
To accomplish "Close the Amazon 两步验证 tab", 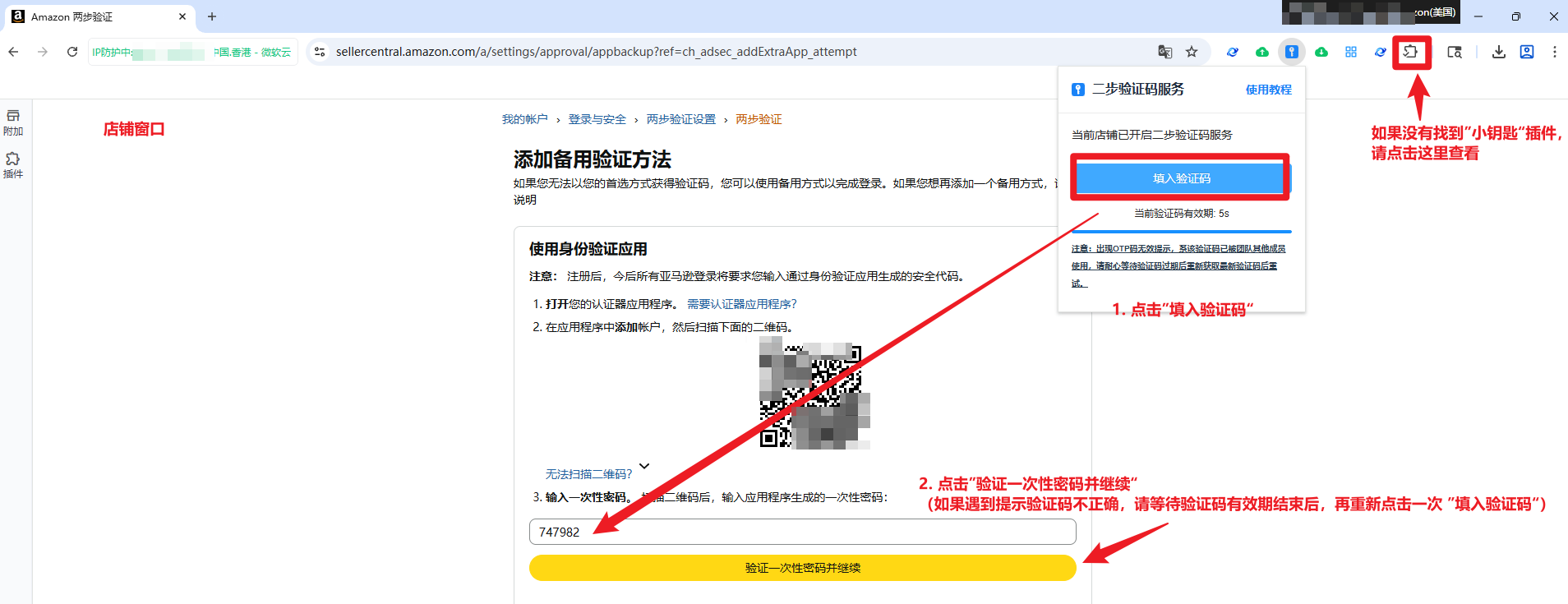I will coord(182,16).
